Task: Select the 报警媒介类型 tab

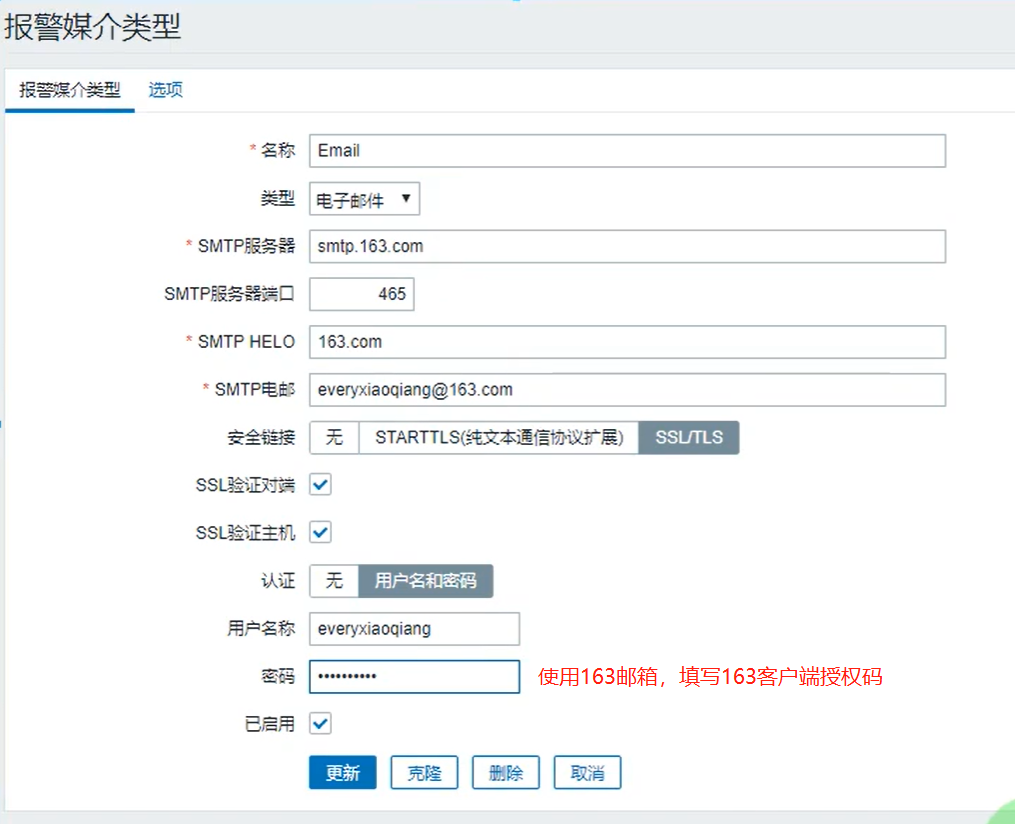Action: pos(69,89)
